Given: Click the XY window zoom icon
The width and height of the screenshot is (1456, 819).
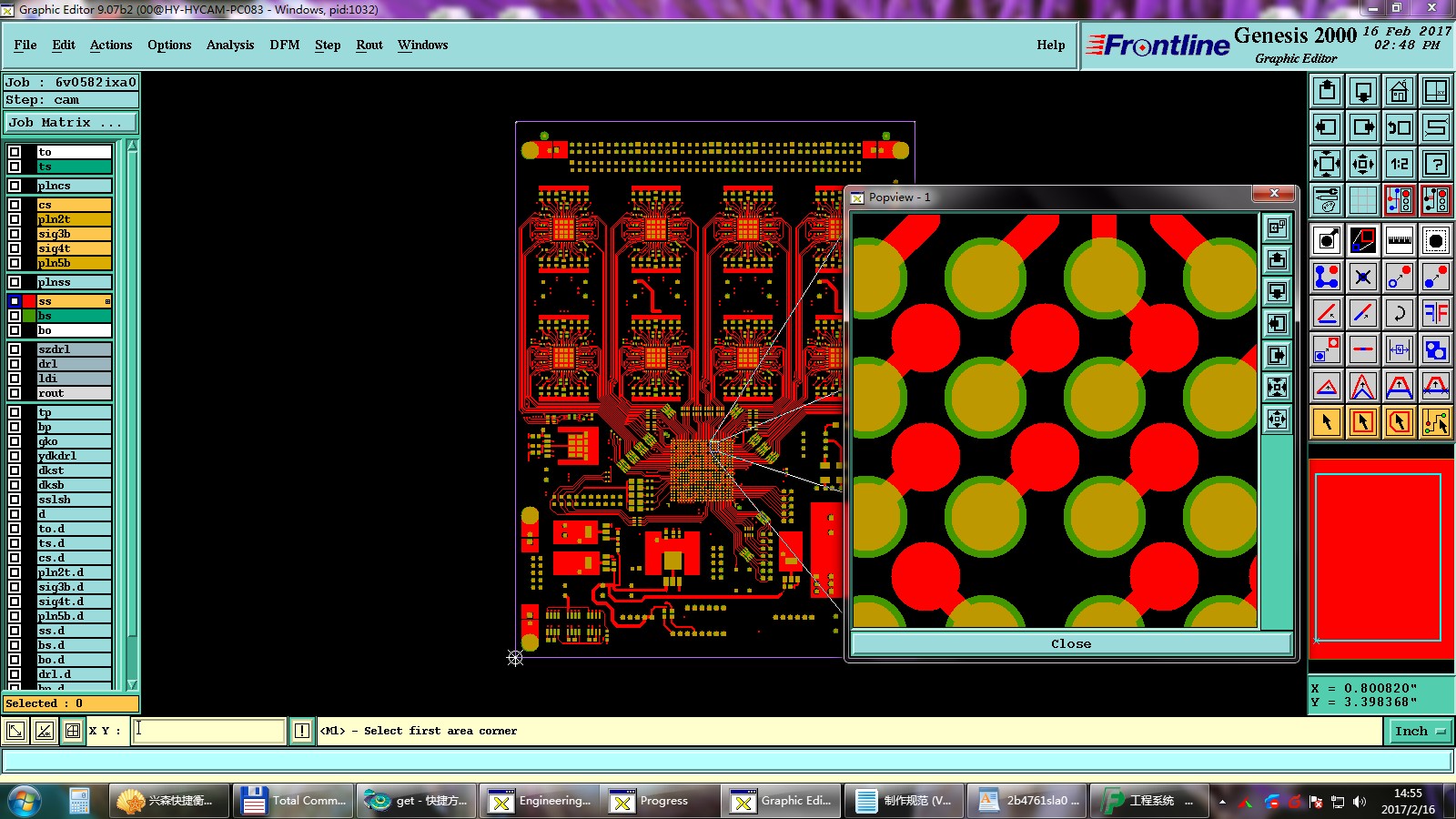Looking at the screenshot, I should (1436, 91).
